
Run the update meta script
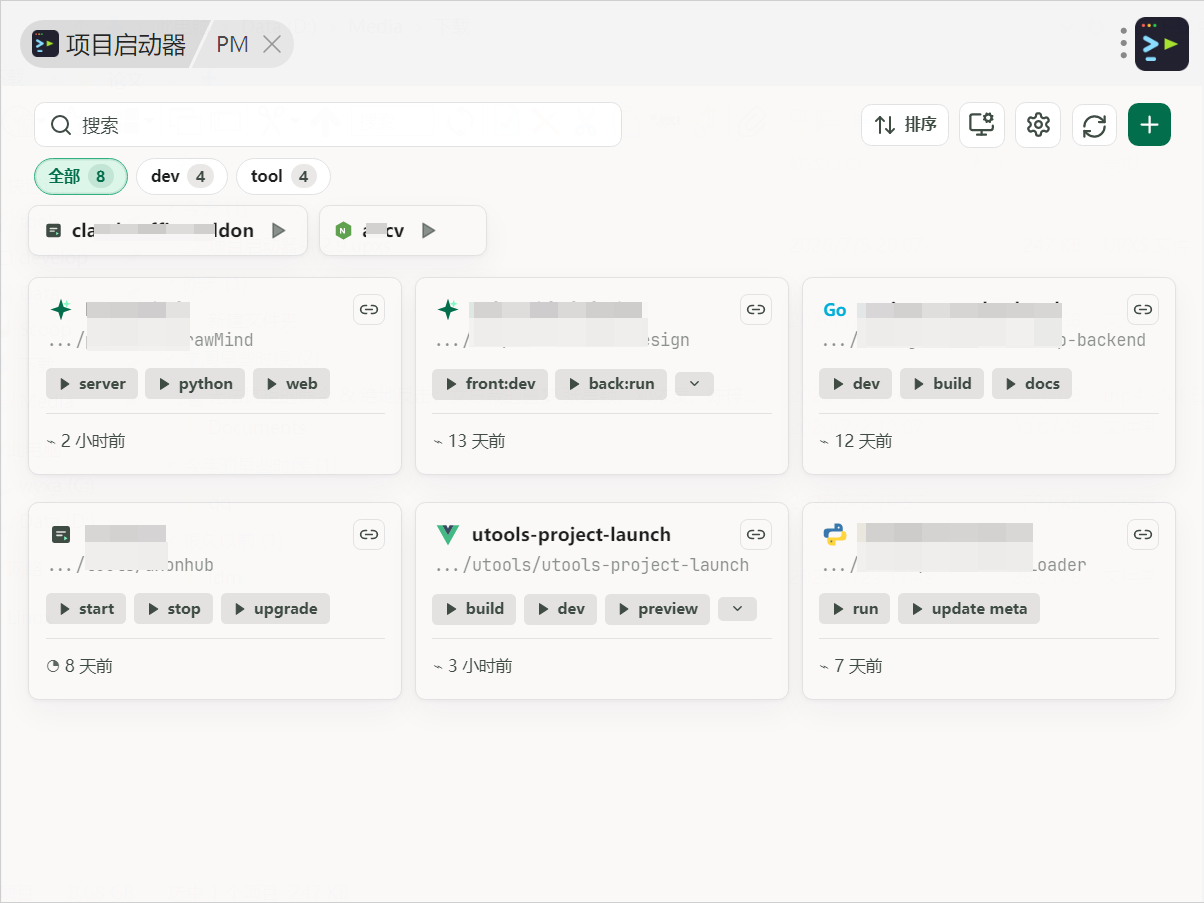pyautogui.click(x=969, y=609)
